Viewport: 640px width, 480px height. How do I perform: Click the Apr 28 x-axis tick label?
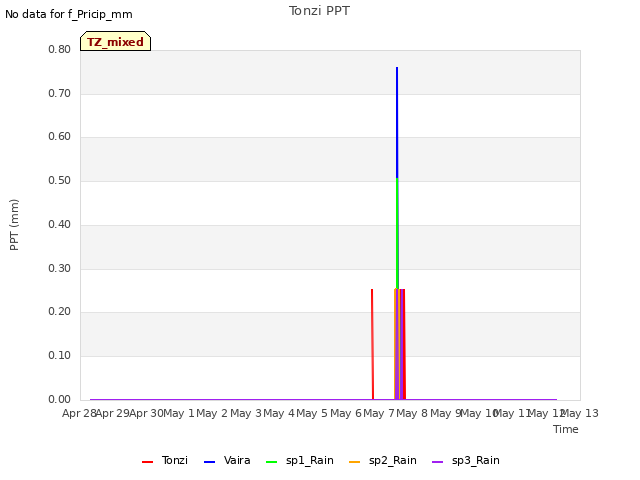[79, 413]
